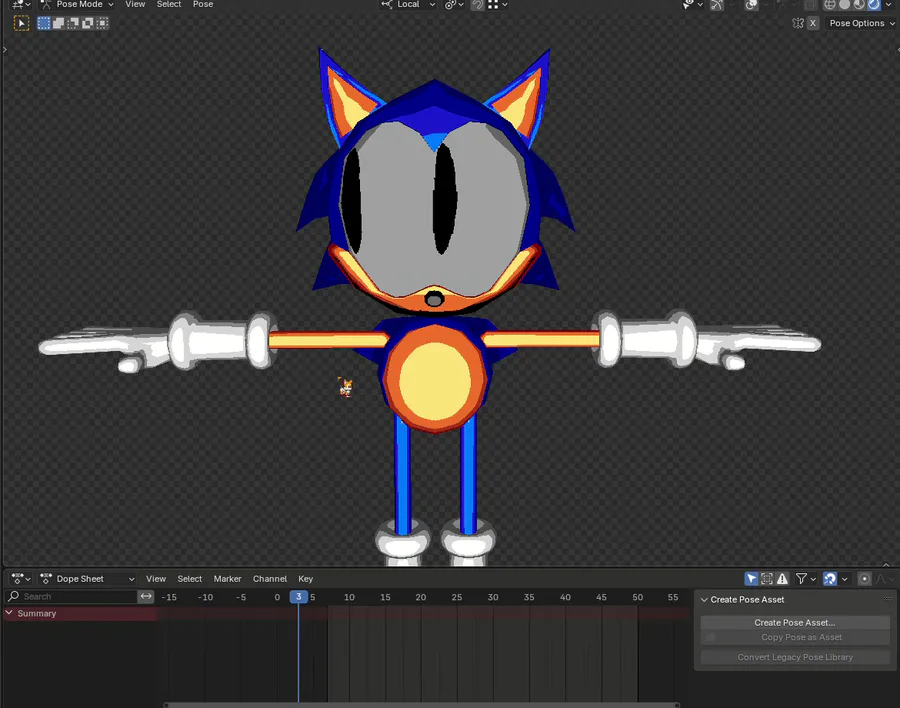Click Copy Pose as Asset button
Viewport: 900px width, 708px height.
pyautogui.click(x=795, y=637)
